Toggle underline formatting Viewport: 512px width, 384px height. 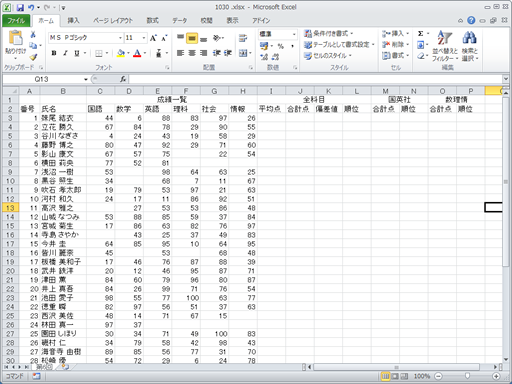(77, 53)
